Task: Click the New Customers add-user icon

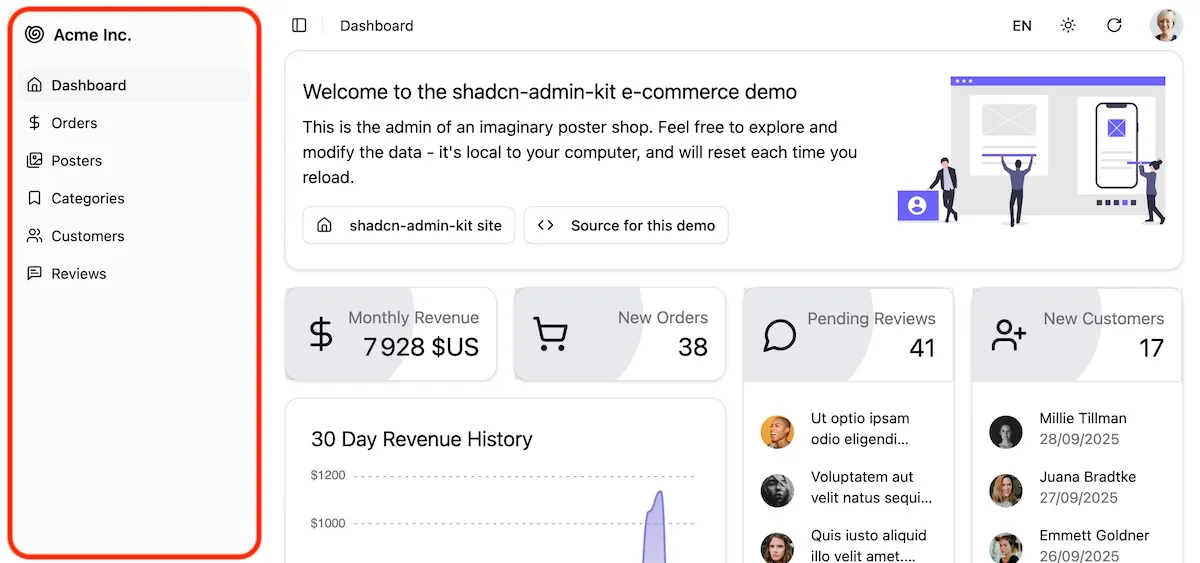Action: click(1008, 335)
